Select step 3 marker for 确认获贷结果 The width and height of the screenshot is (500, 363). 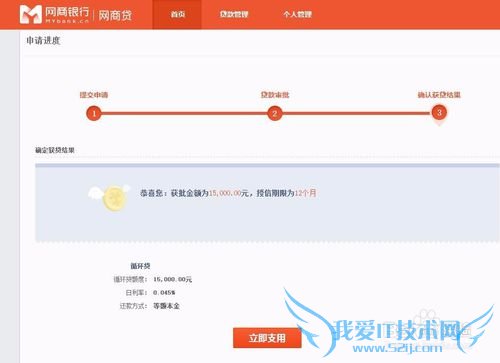coord(439,113)
